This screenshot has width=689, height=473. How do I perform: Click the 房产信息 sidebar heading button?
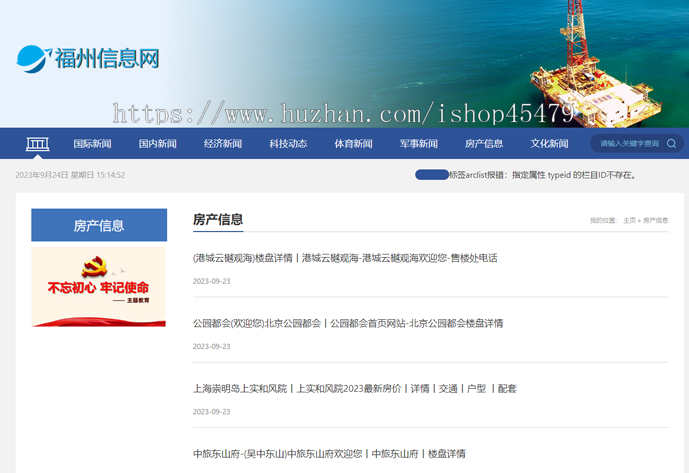[99, 225]
